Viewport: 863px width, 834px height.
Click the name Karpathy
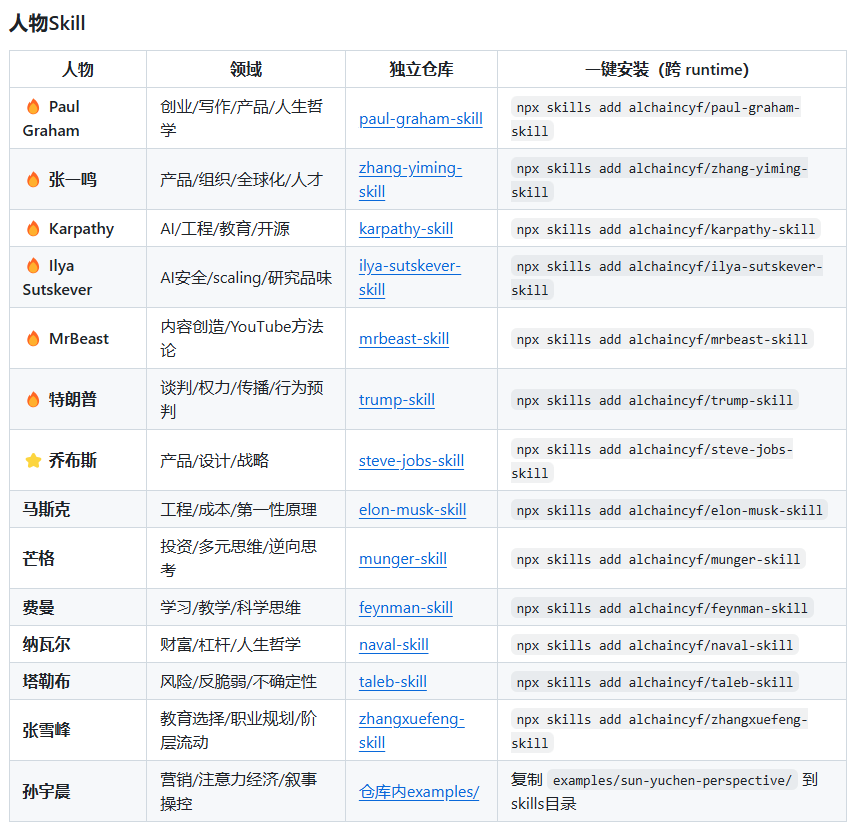click(81, 228)
